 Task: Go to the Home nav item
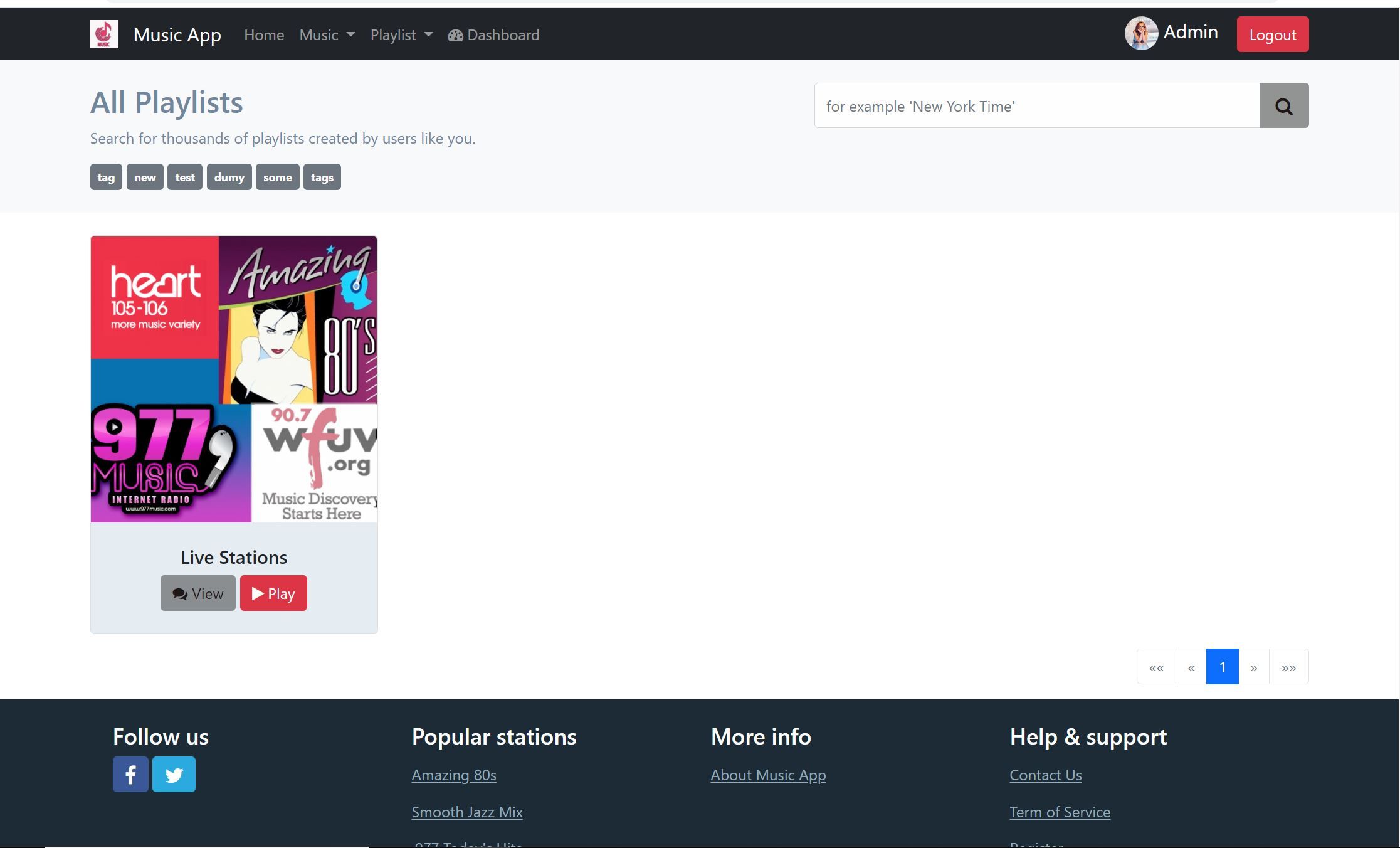pyautogui.click(x=264, y=35)
